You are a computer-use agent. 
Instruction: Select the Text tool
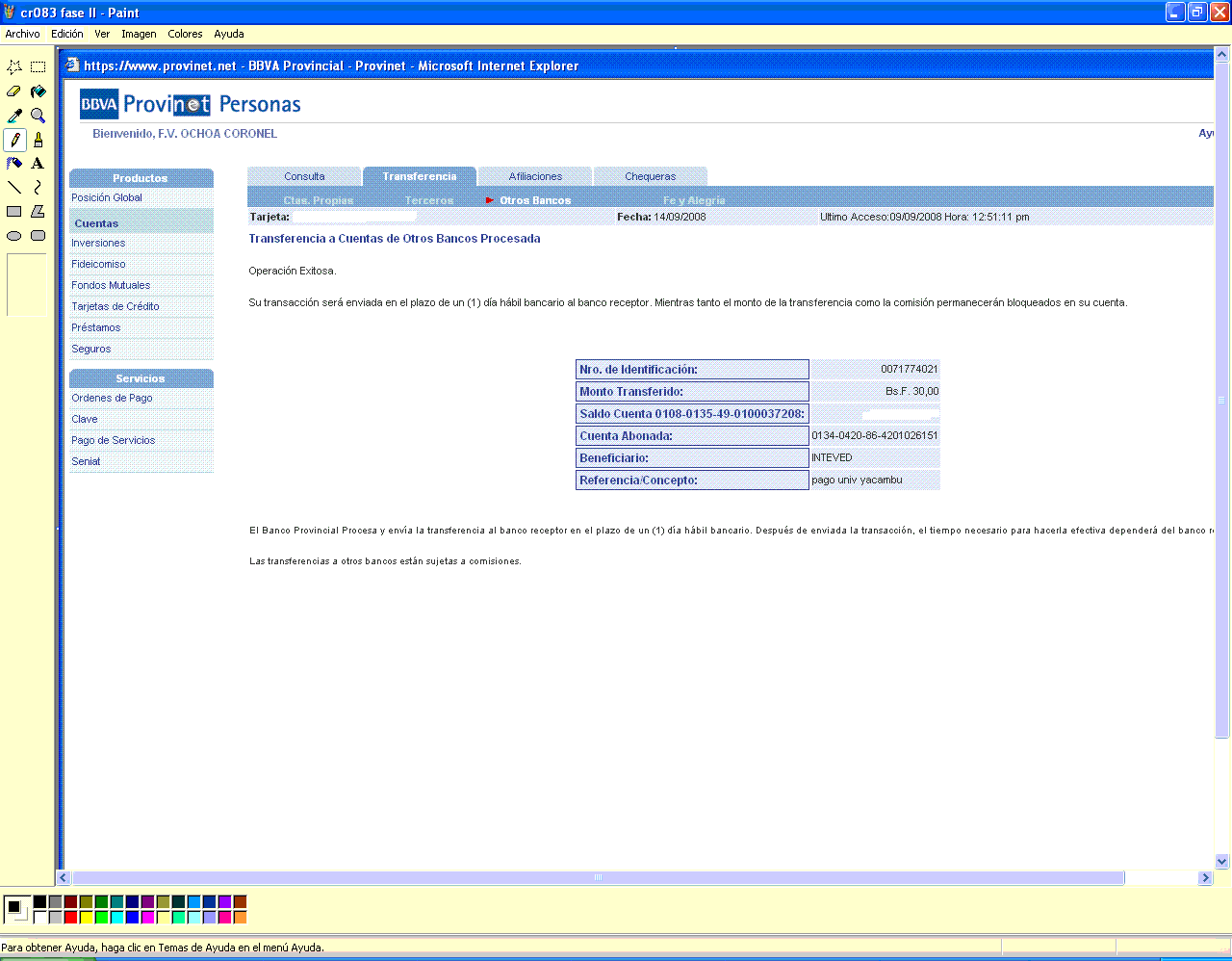tap(38, 164)
